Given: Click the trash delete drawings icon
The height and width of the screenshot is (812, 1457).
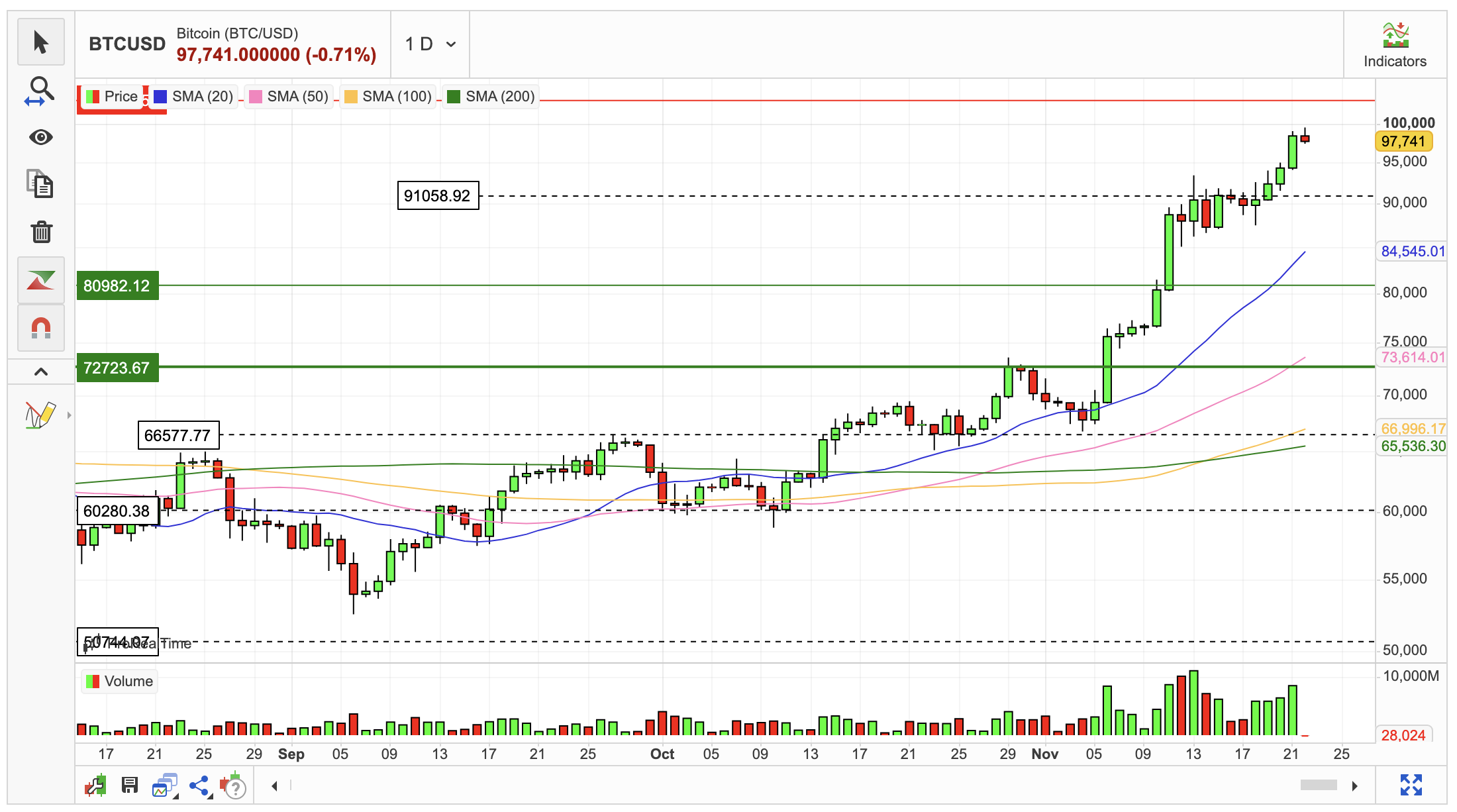Looking at the screenshot, I should pos(41,232).
